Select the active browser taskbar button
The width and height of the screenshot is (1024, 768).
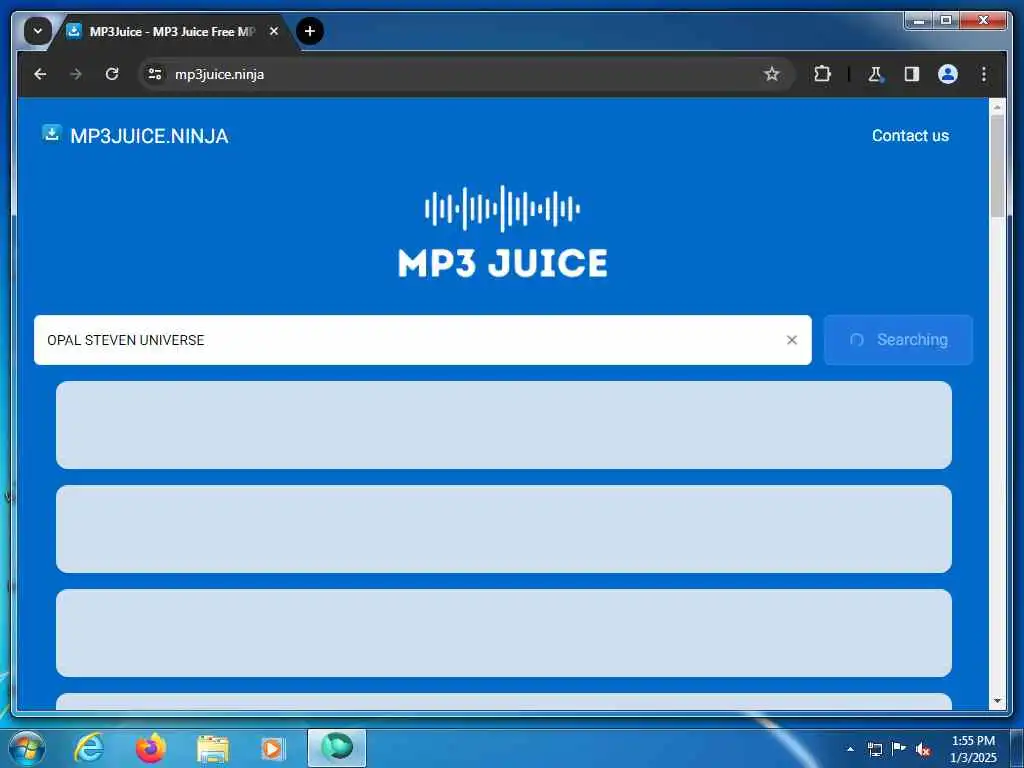337,748
